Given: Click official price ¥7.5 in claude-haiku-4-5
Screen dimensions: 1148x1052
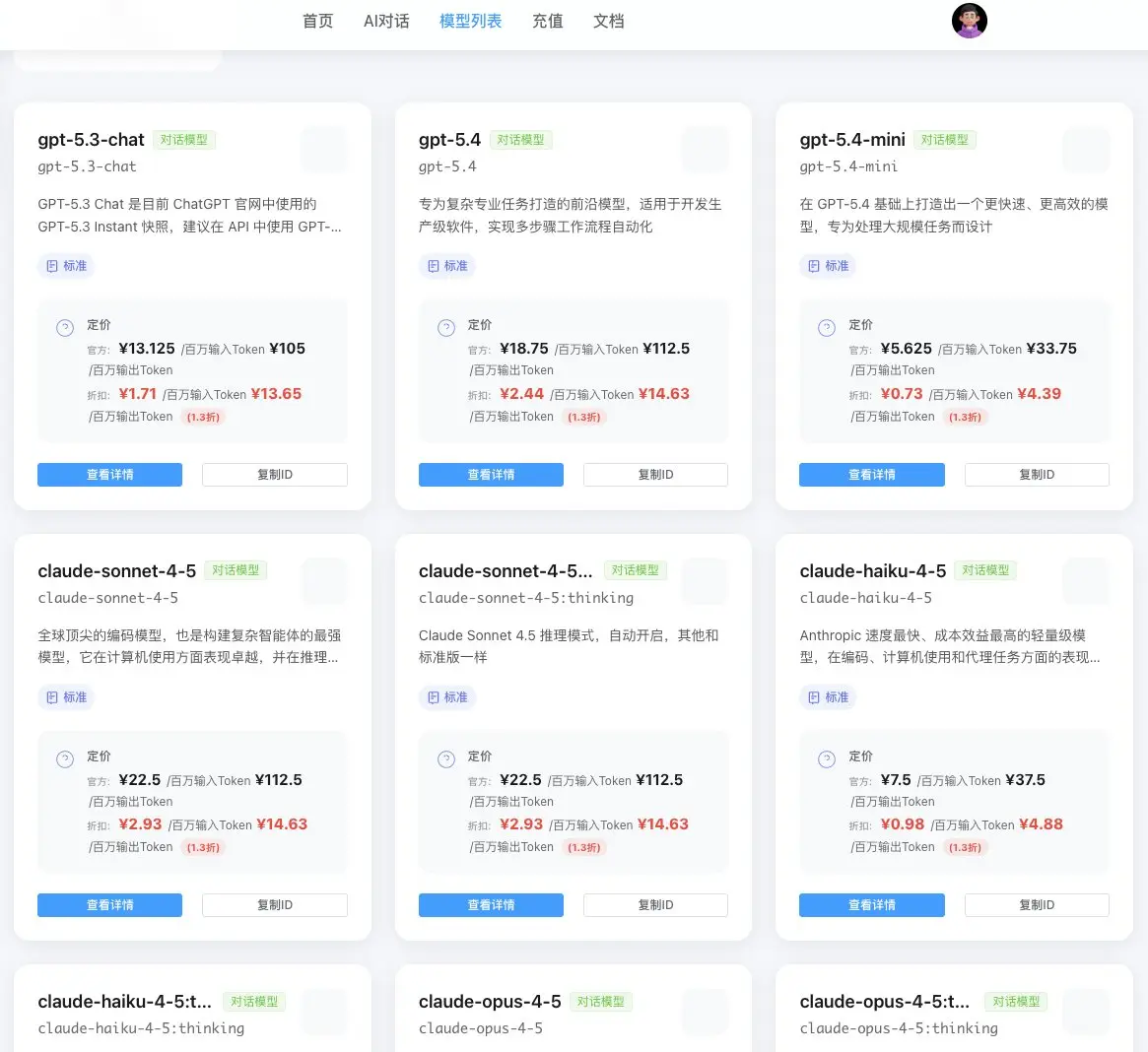Looking at the screenshot, I should pyautogui.click(x=896, y=780).
